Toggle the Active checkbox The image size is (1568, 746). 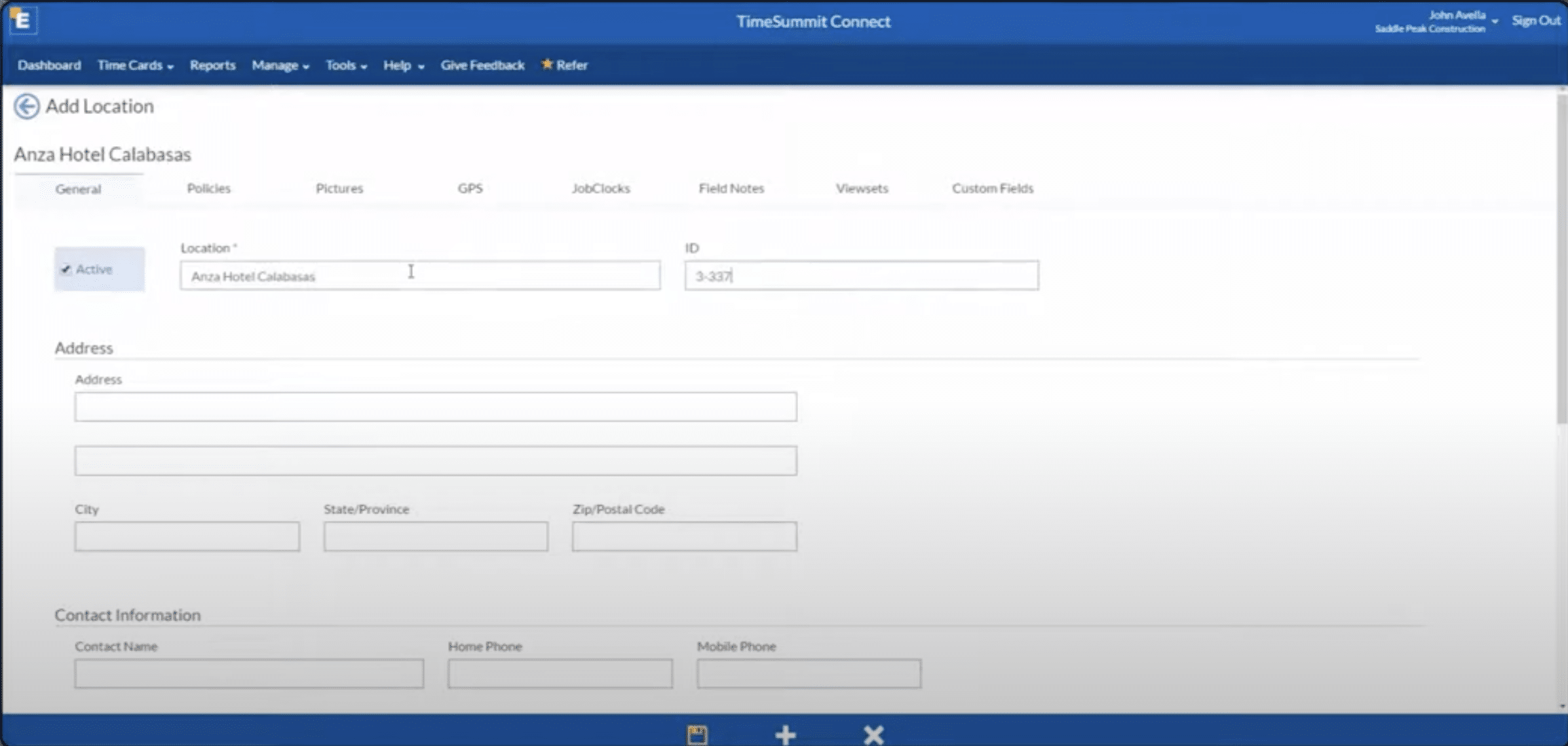pos(66,269)
